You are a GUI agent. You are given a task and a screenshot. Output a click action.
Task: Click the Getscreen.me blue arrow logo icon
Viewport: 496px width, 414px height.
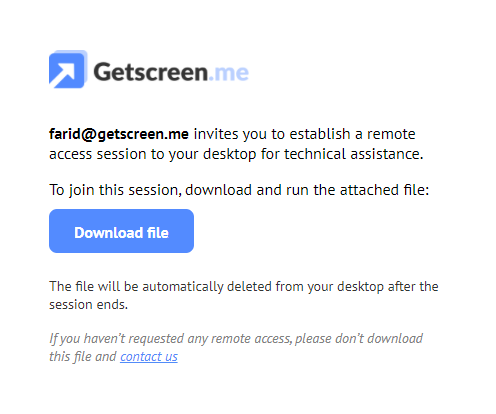tap(68, 69)
